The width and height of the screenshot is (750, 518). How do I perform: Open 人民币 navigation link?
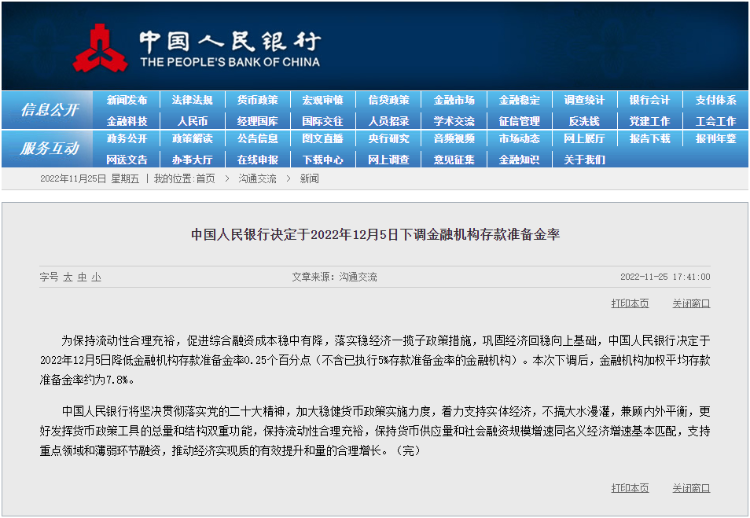pos(192,121)
